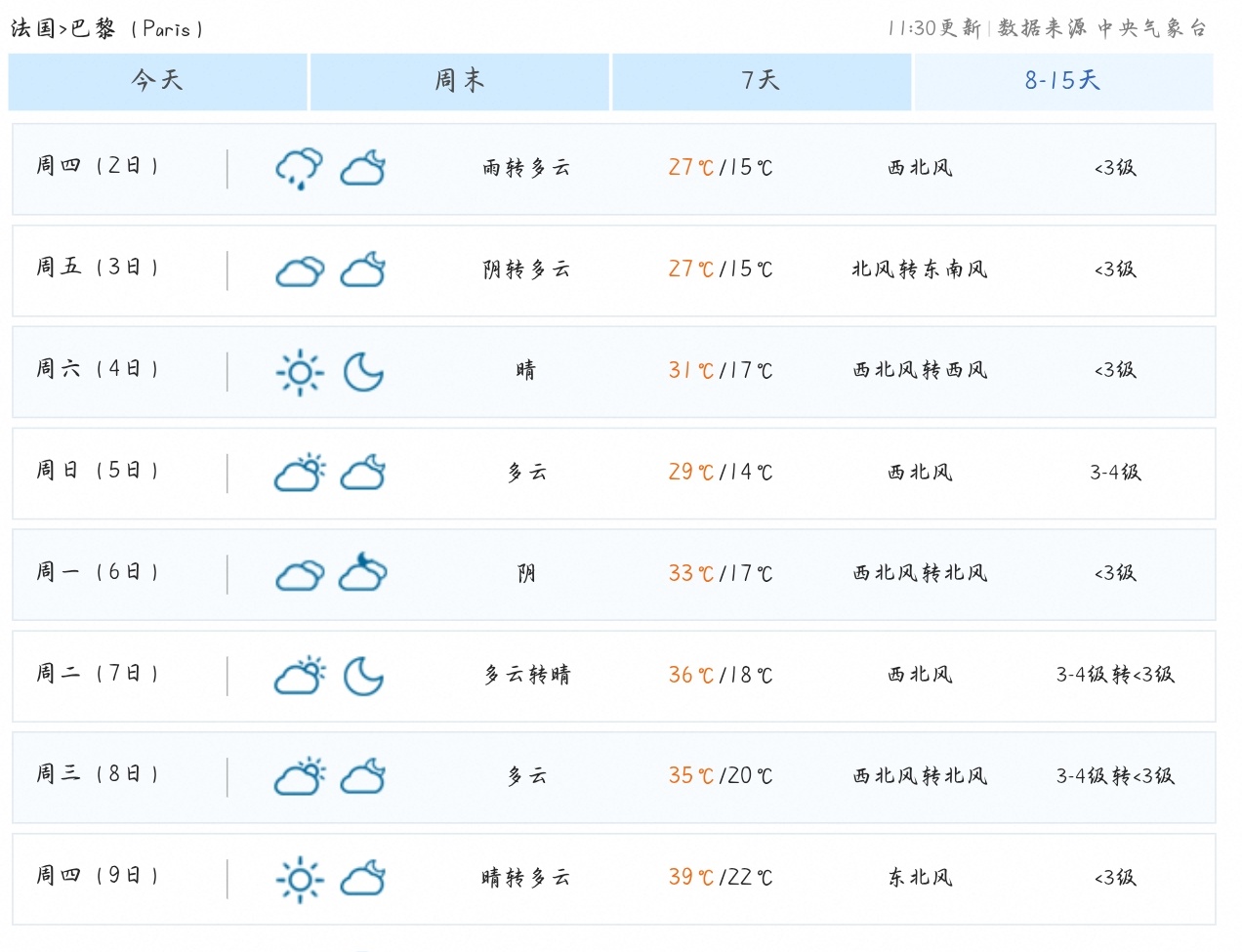The image size is (1242, 952).
Task: Open the 周末 forecast tab
Action: pos(460,81)
